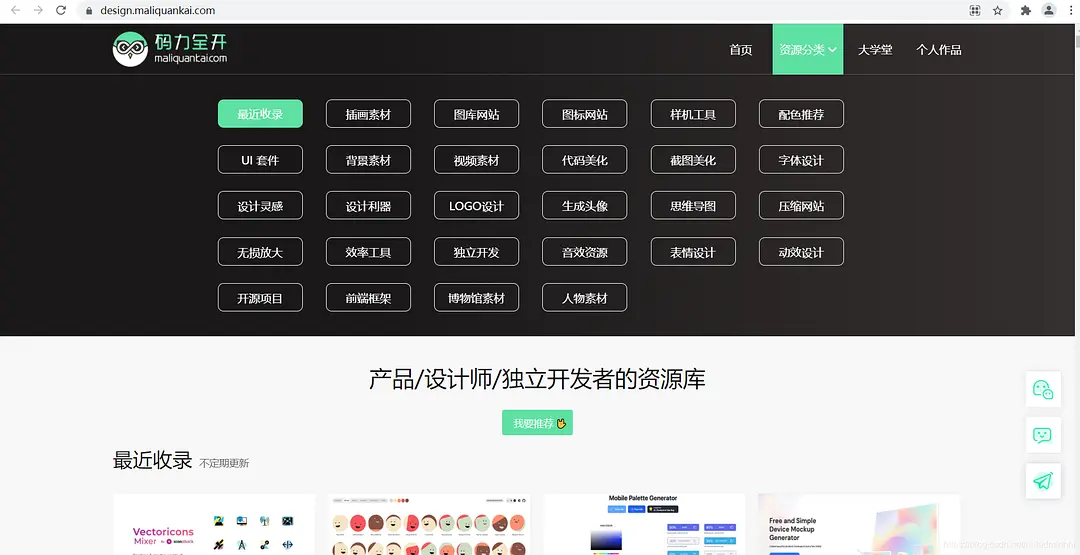This screenshot has width=1080, height=555.
Task: Select the LOGO设计 category
Action: point(476,206)
